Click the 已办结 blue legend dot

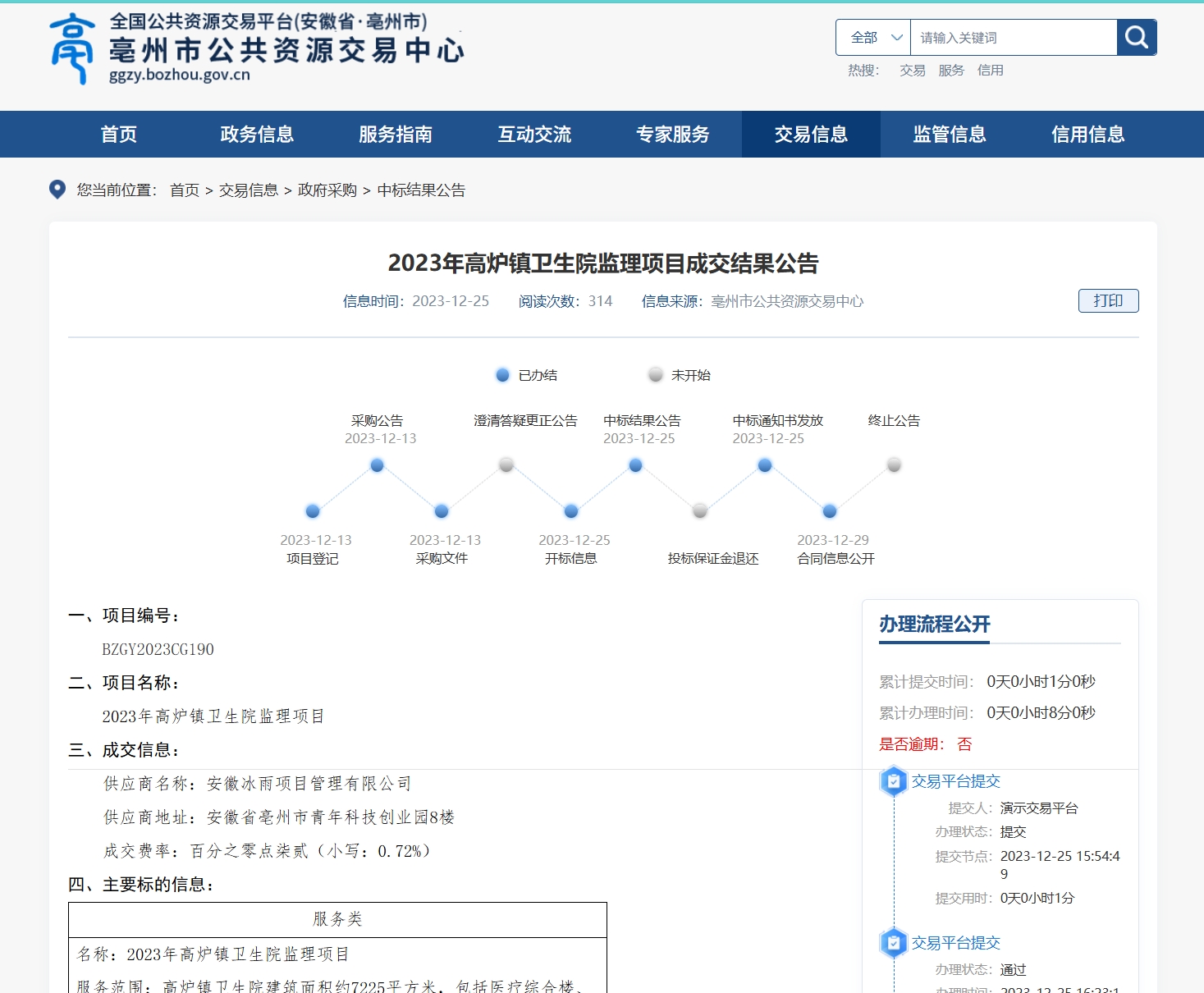503,375
